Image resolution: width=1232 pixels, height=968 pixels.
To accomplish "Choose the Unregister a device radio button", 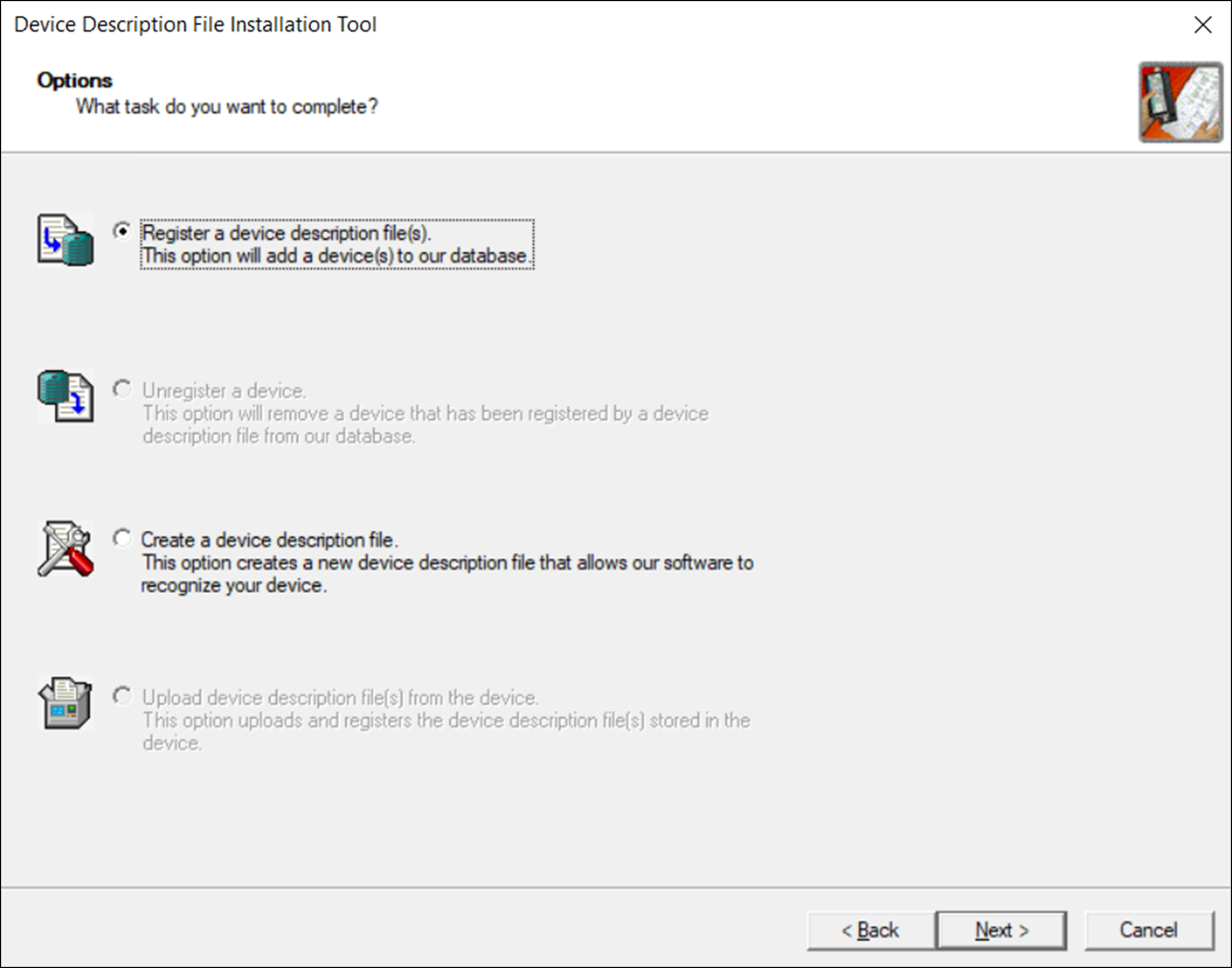I will coord(122,389).
